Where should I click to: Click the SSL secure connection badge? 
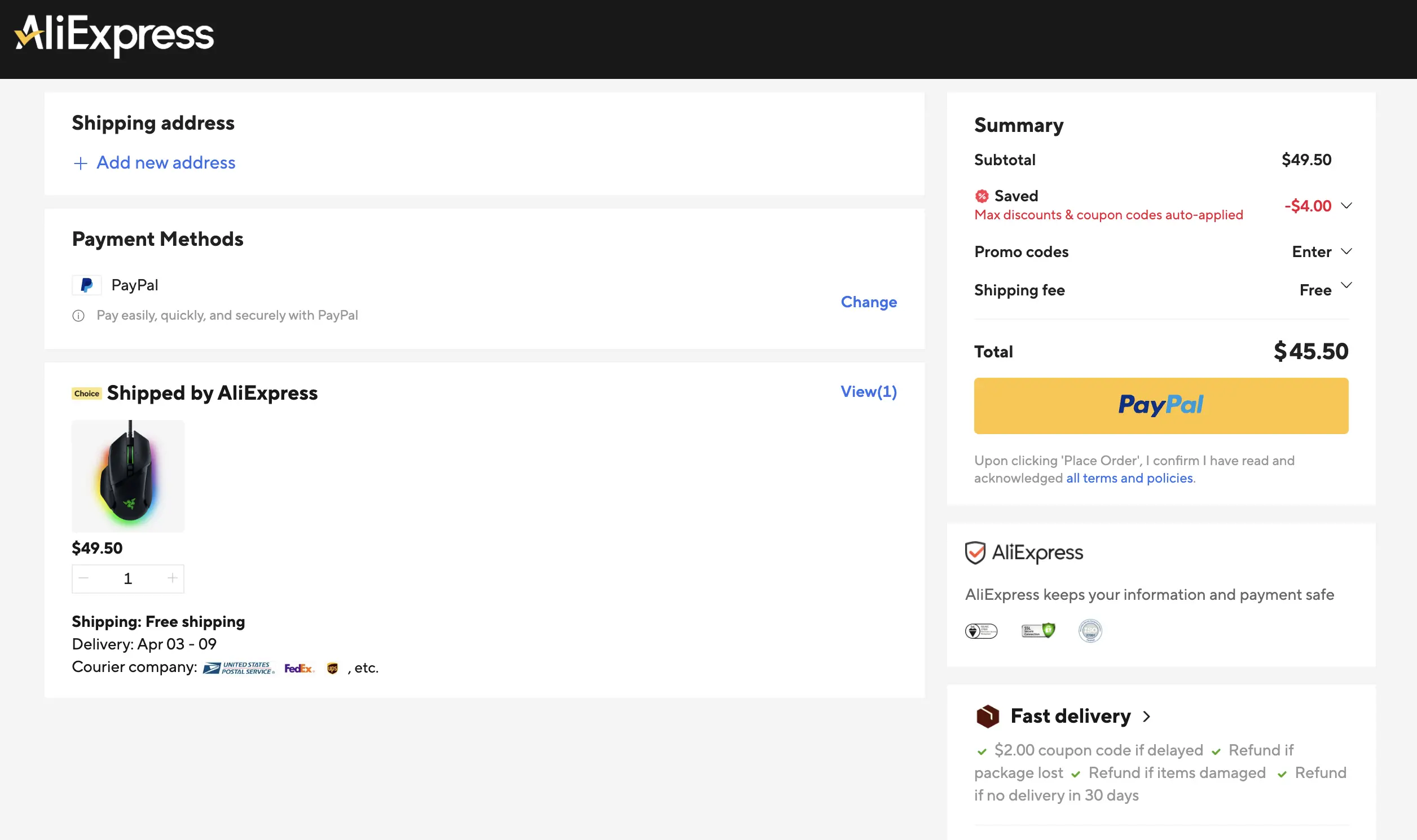[1037, 630]
